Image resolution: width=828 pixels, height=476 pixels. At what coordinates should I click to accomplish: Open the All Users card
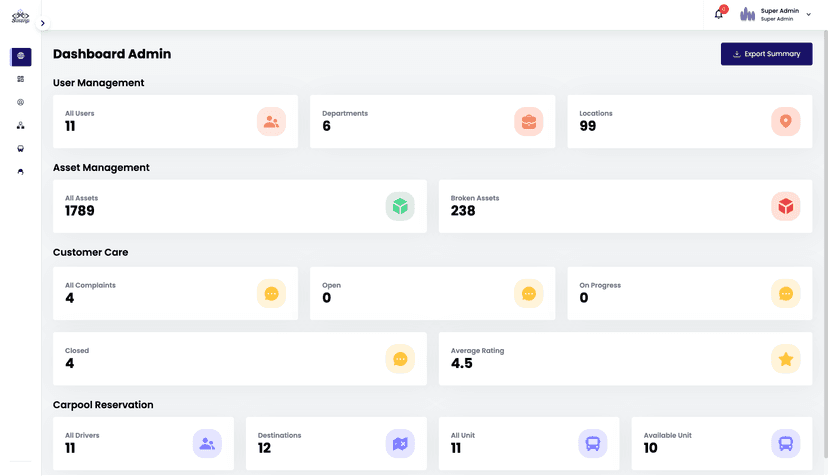coord(175,122)
